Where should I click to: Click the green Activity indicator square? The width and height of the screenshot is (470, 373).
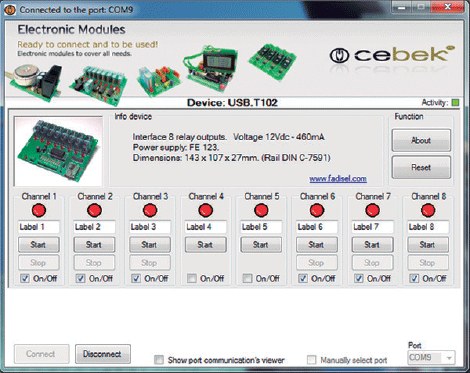[455, 103]
